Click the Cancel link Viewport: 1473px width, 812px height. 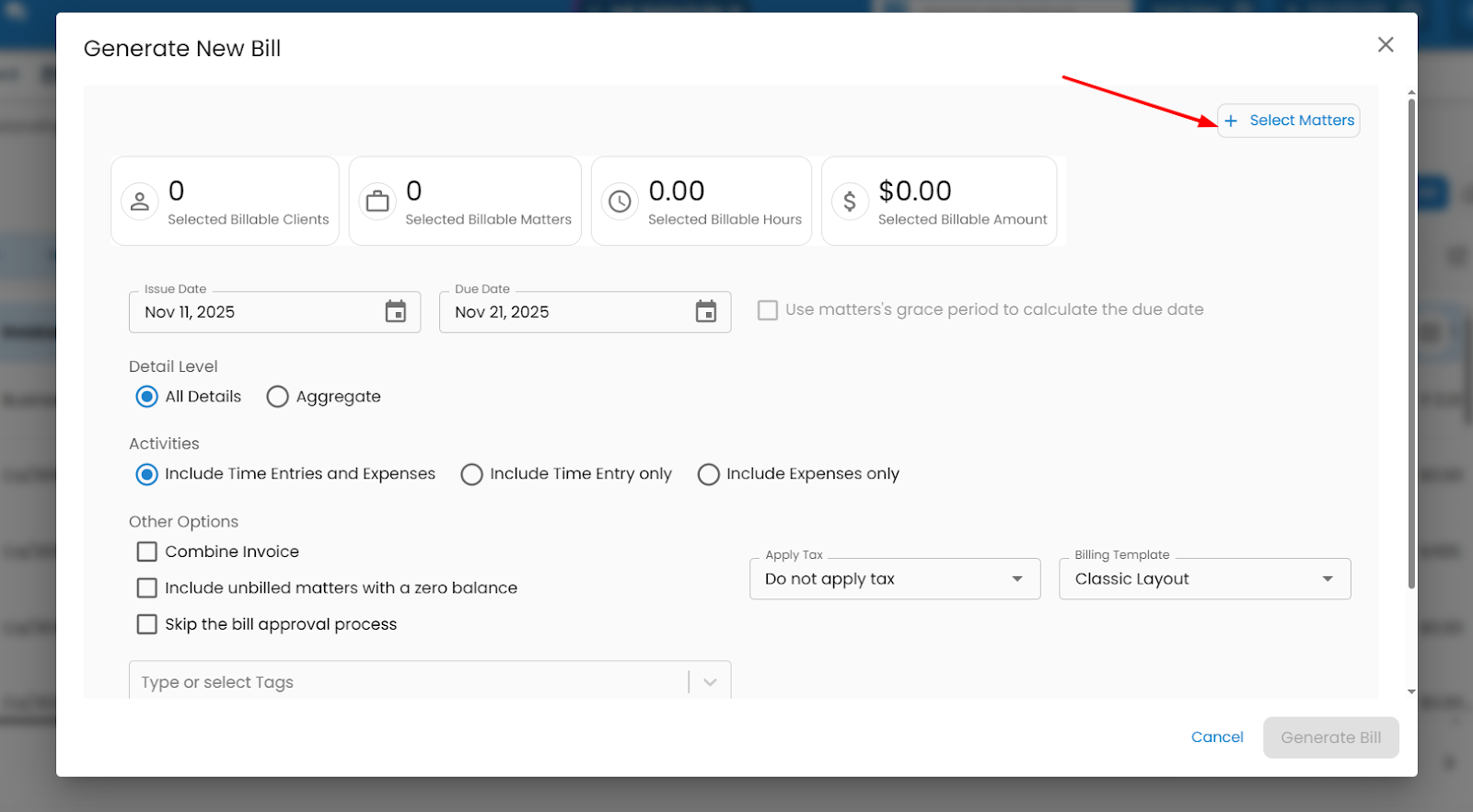point(1216,737)
